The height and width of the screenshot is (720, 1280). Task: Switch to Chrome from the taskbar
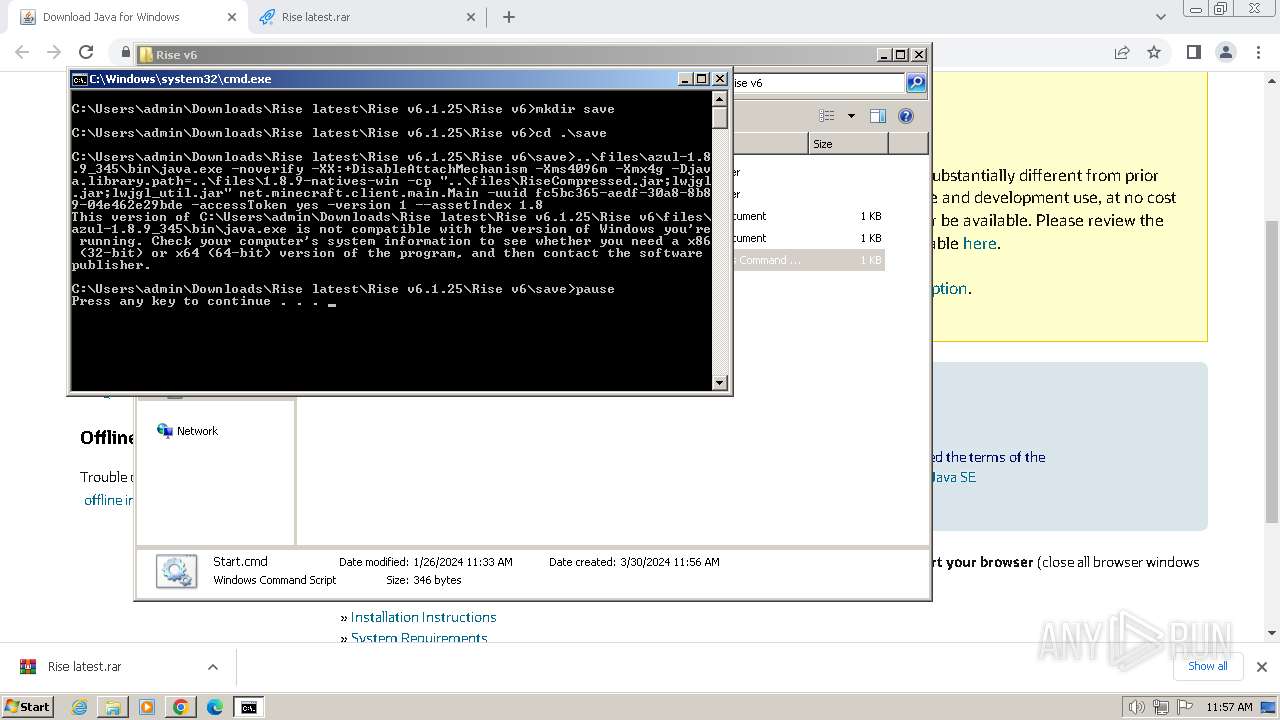pos(181,707)
